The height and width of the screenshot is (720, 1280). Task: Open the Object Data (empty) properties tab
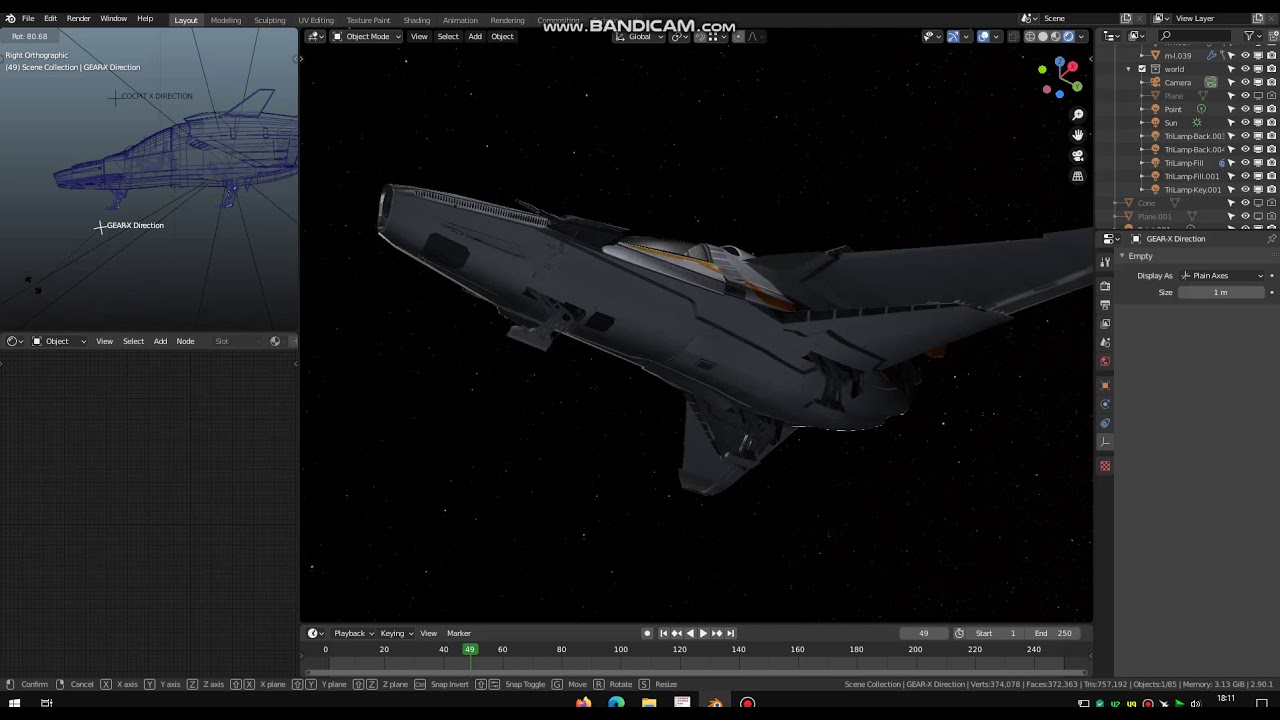click(1105, 442)
